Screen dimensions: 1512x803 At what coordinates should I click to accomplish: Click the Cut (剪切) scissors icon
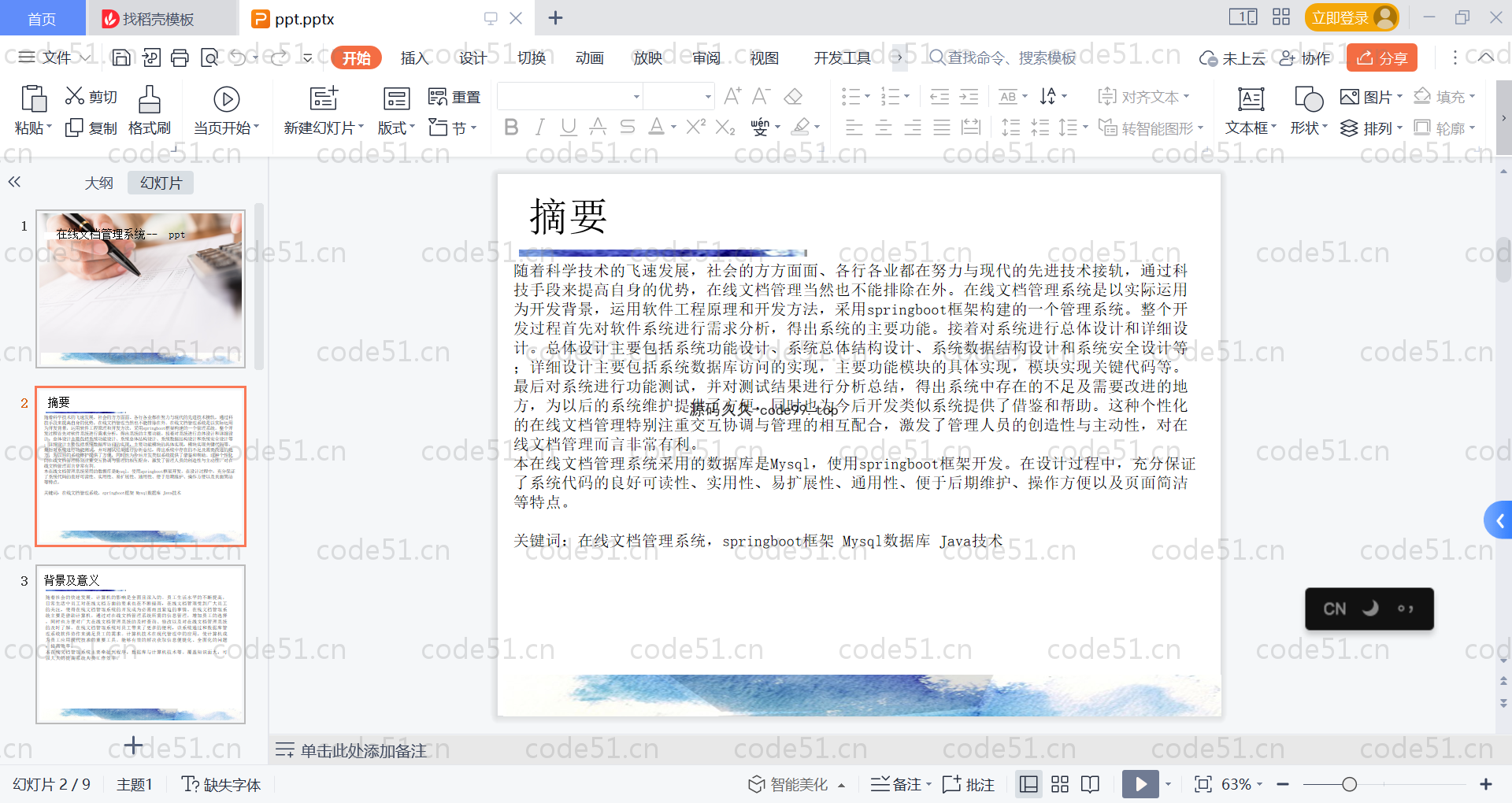(x=75, y=96)
